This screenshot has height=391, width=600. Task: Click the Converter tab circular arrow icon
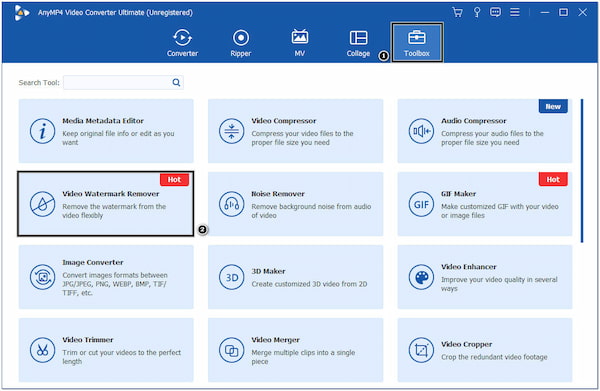point(182,37)
